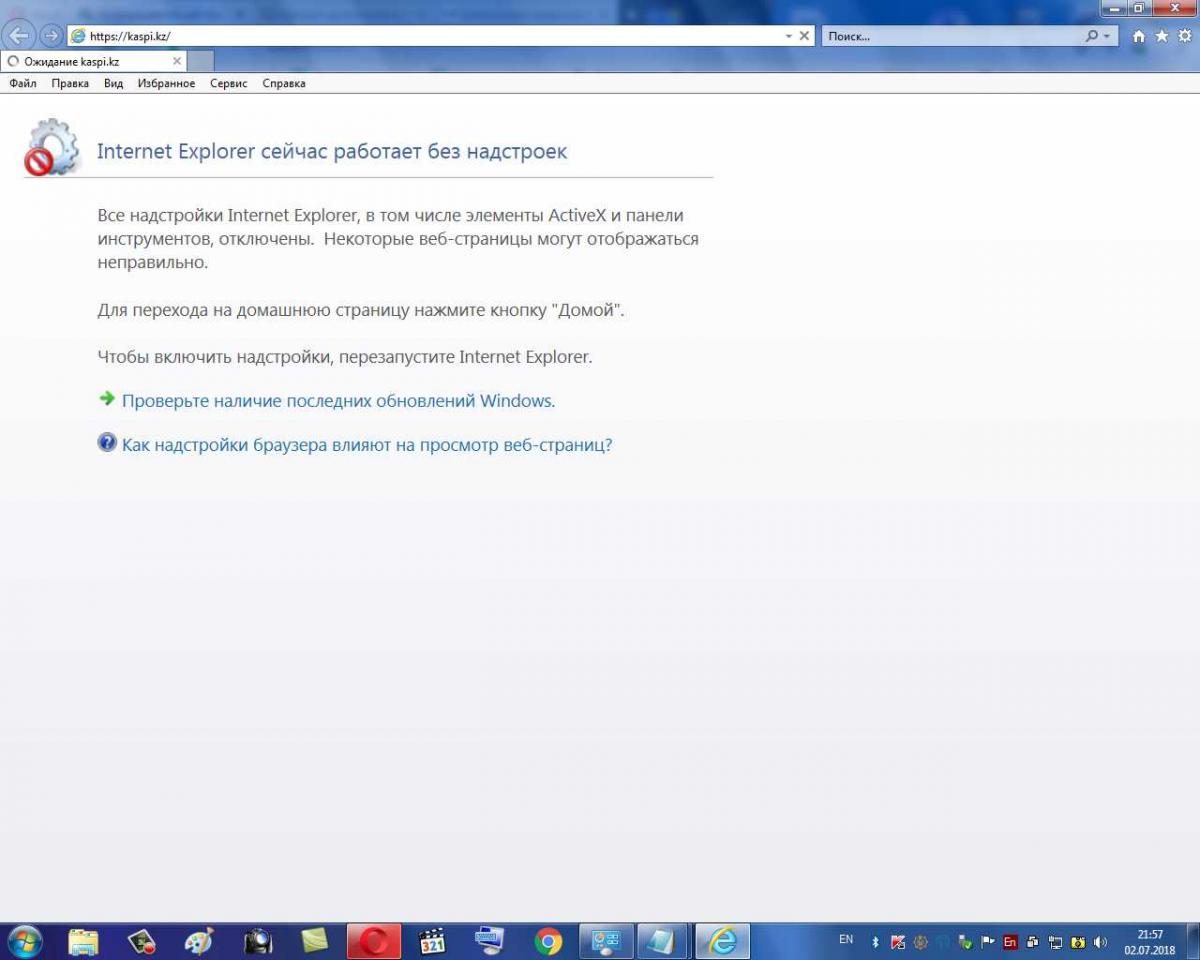The image size is (1200, 960).
Task: Click the EN language indicator
Action: tap(846, 940)
